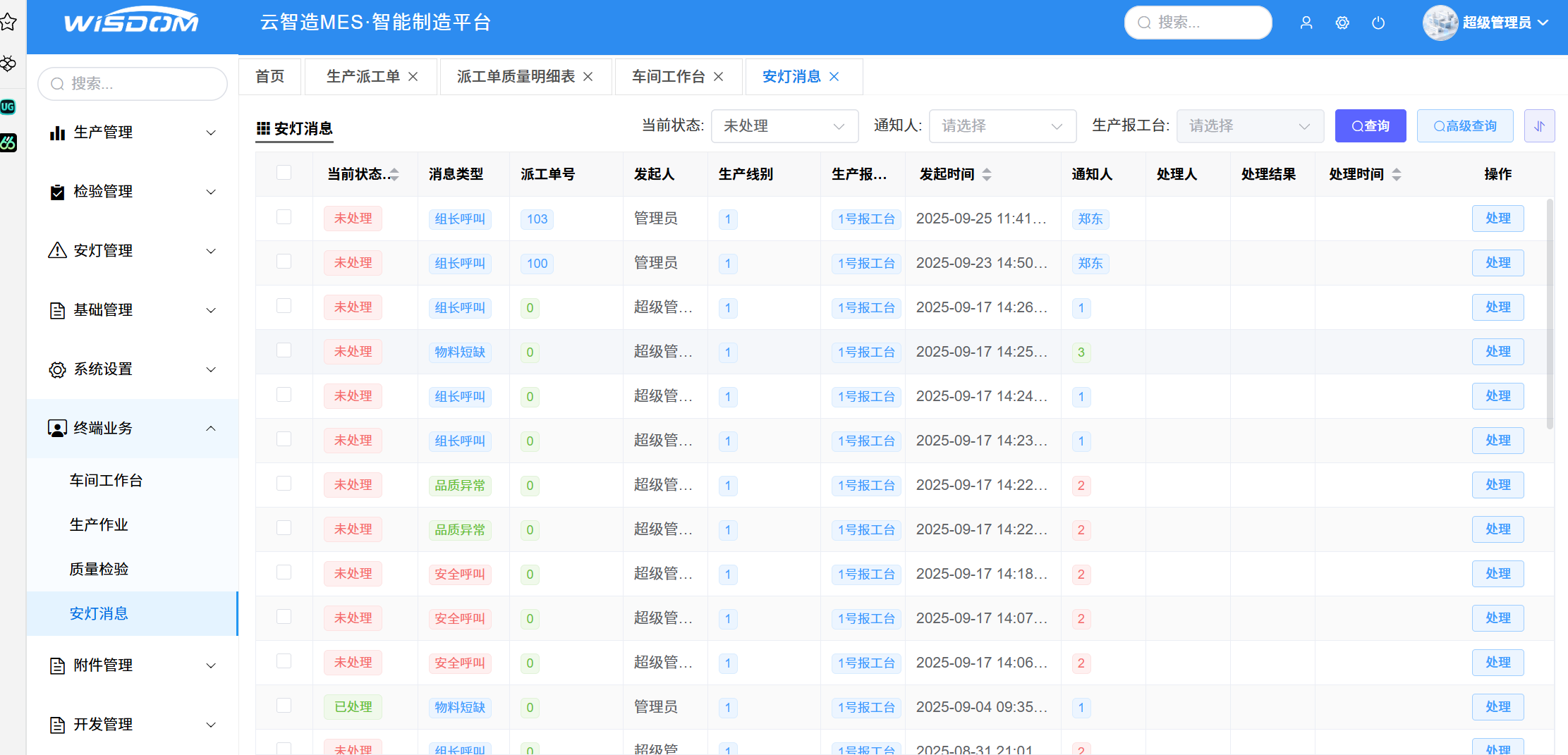Open the 通知人 dropdown
Screen dimensions: 1568x755
pyautogui.click(x=1002, y=126)
